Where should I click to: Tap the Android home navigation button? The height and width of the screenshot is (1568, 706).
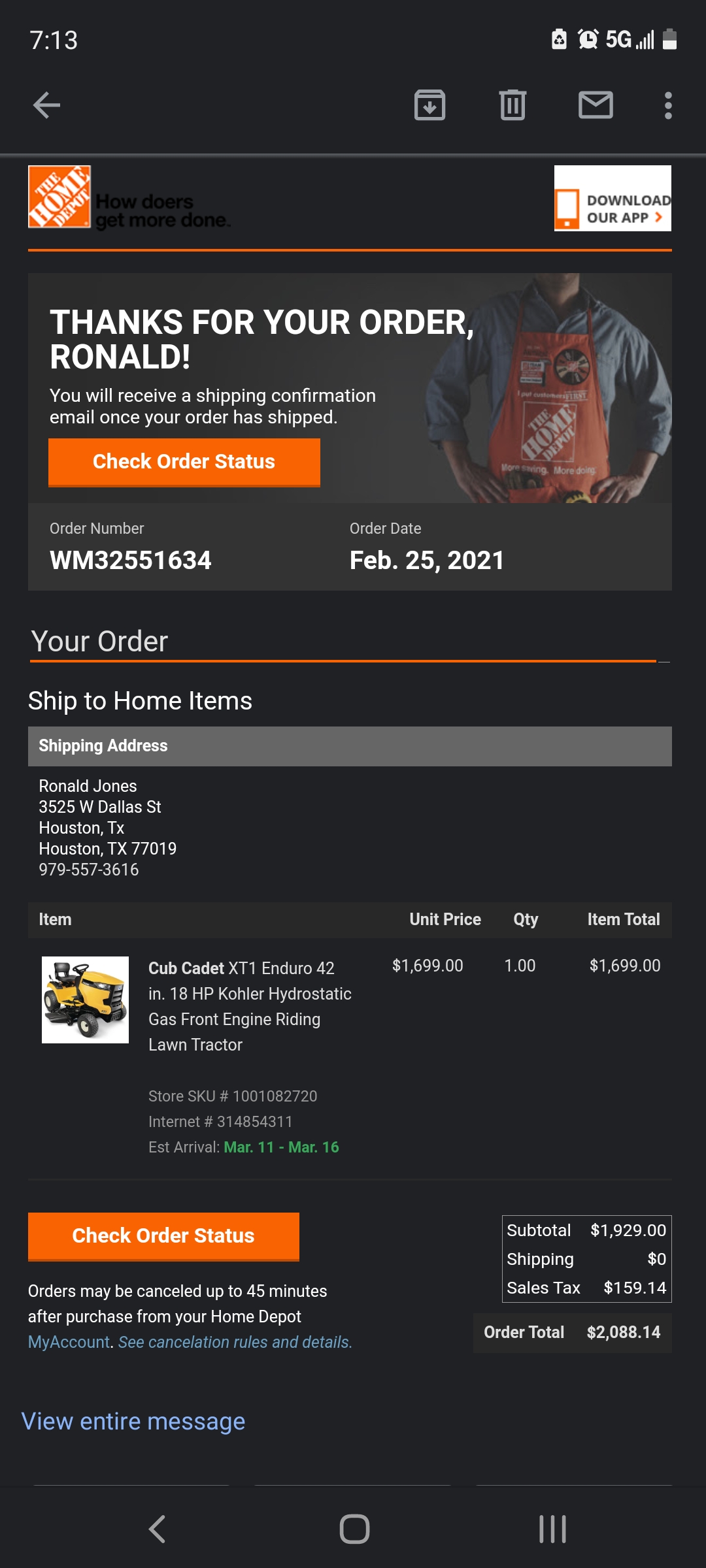pyautogui.click(x=354, y=1529)
